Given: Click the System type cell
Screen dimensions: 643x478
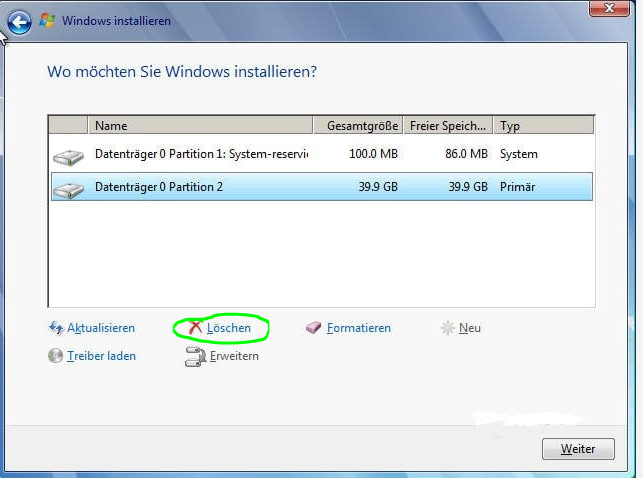Looking at the screenshot, I should pos(519,154).
